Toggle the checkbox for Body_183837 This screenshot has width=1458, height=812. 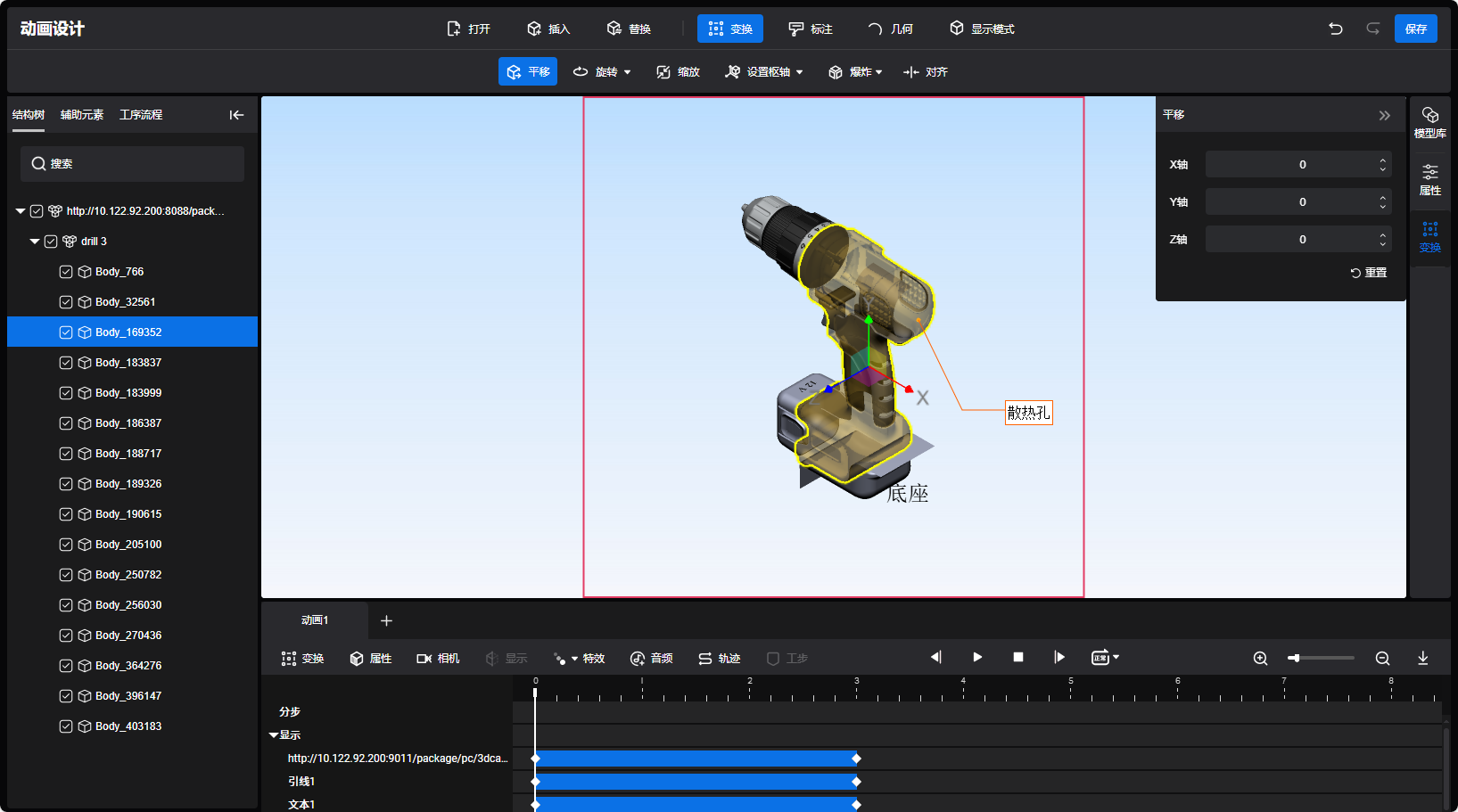(x=66, y=363)
